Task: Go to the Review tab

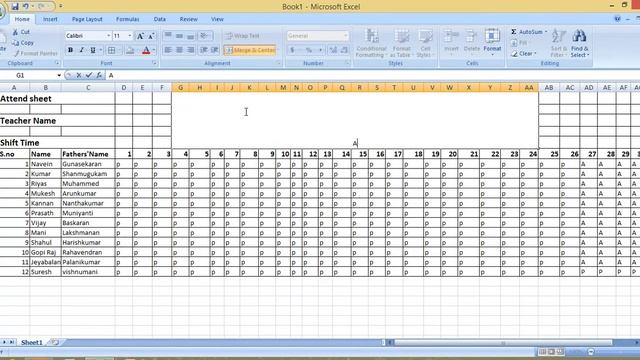Action: click(x=188, y=19)
